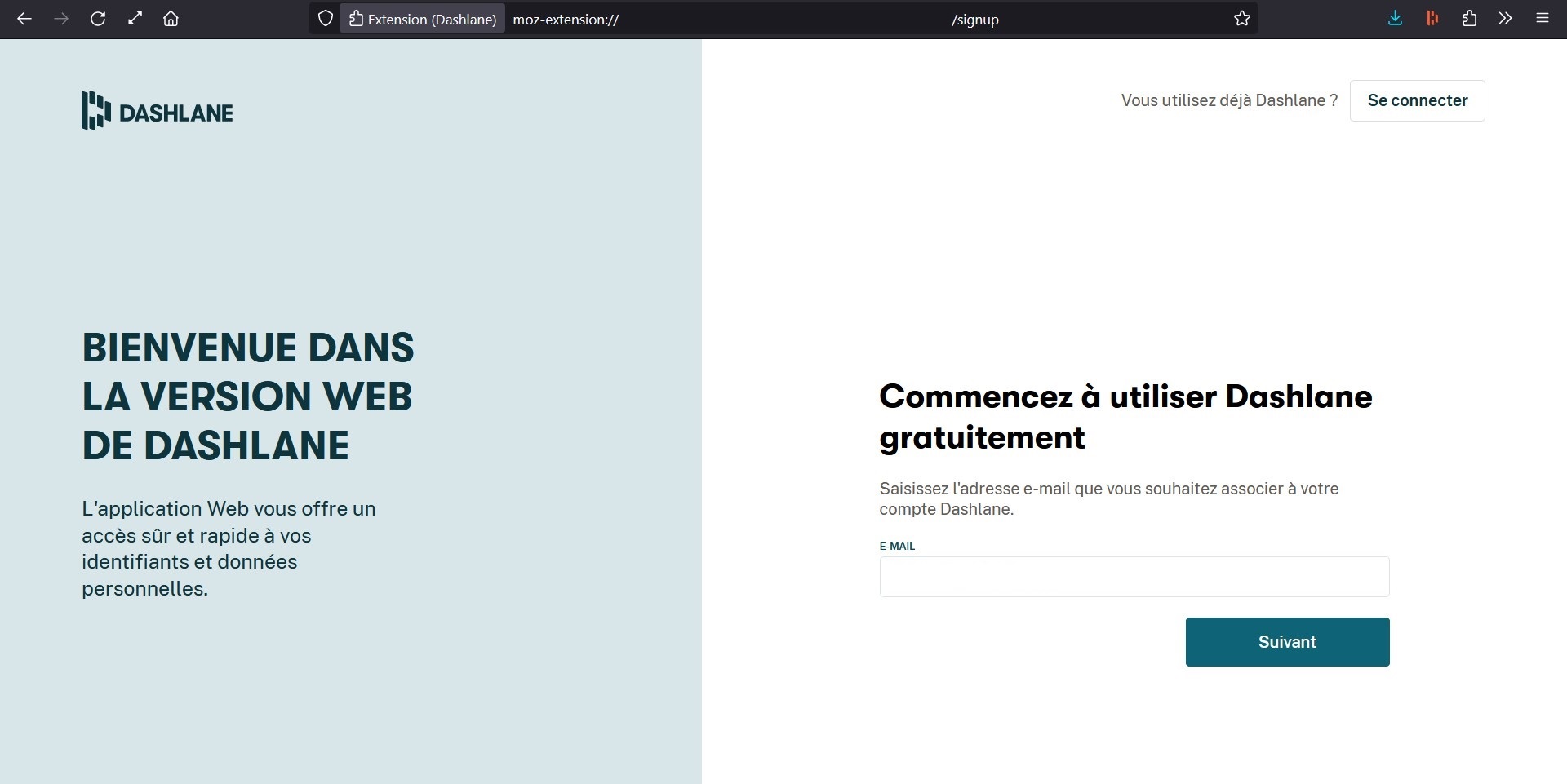
Task: Click the Dashlane logo
Action: click(158, 111)
